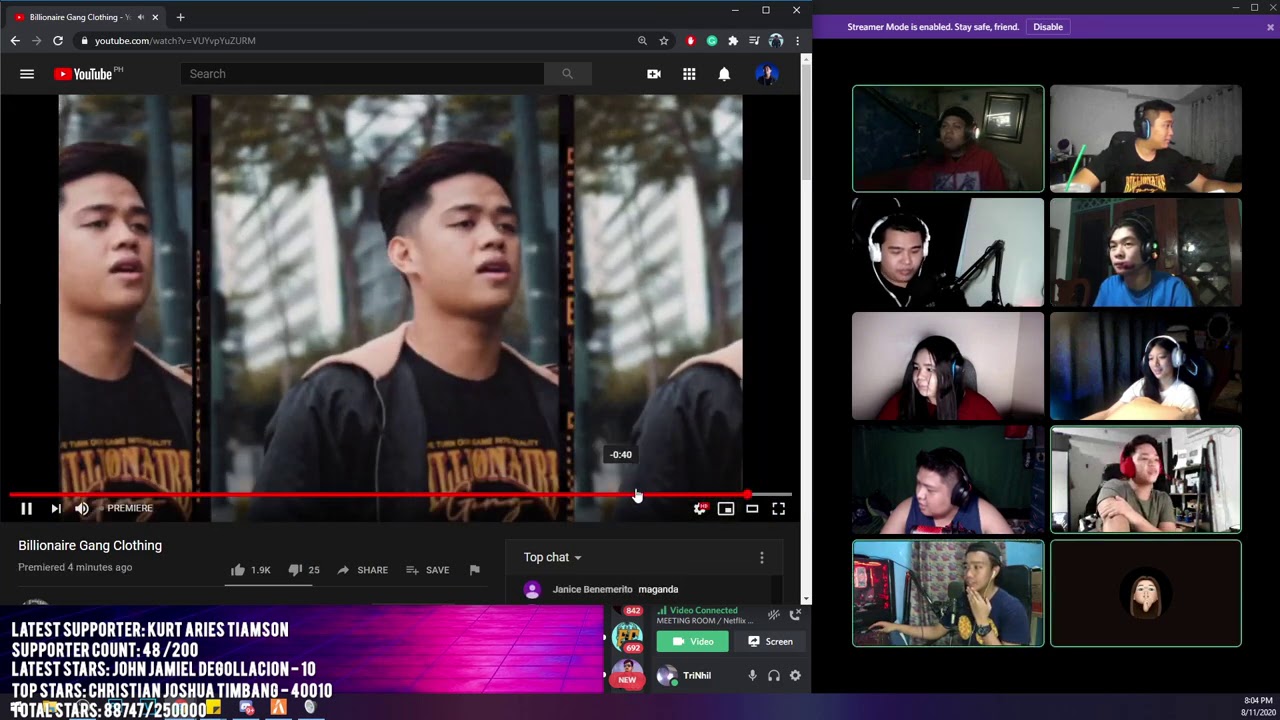Skip to the next video
Screen dimensions: 1280x720
coord(56,508)
